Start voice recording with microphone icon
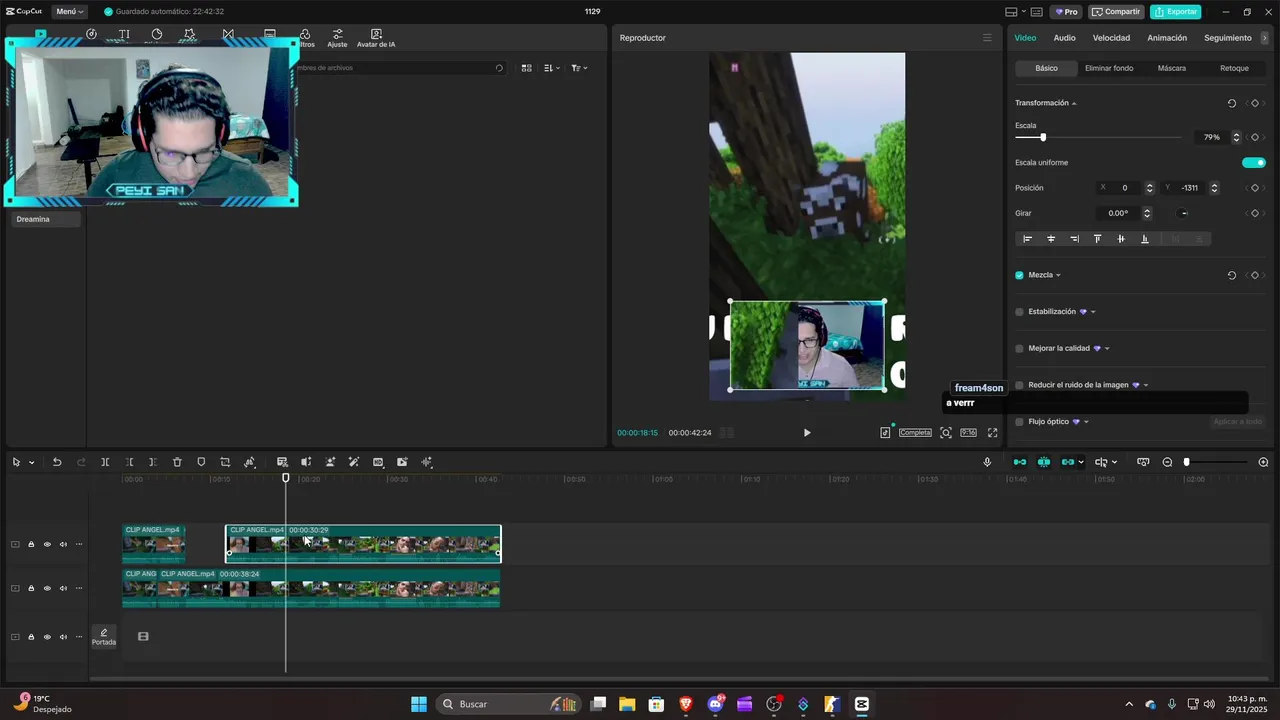This screenshot has height=720, width=1280. click(x=987, y=462)
